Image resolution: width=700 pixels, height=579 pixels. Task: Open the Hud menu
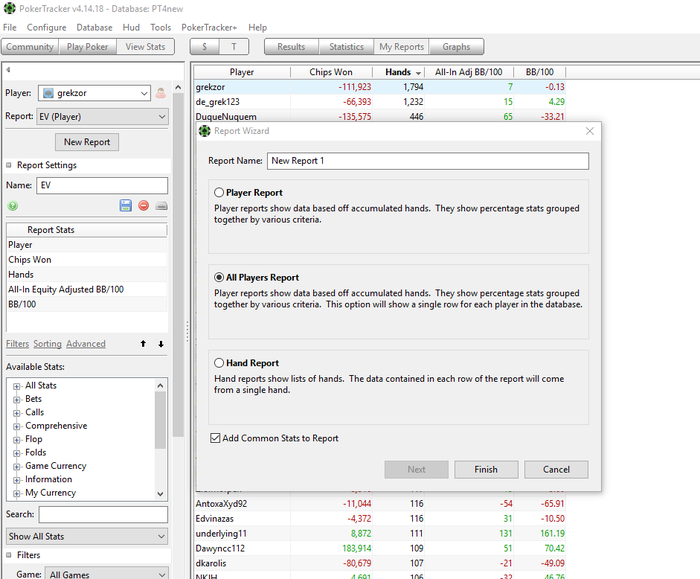coord(131,27)
